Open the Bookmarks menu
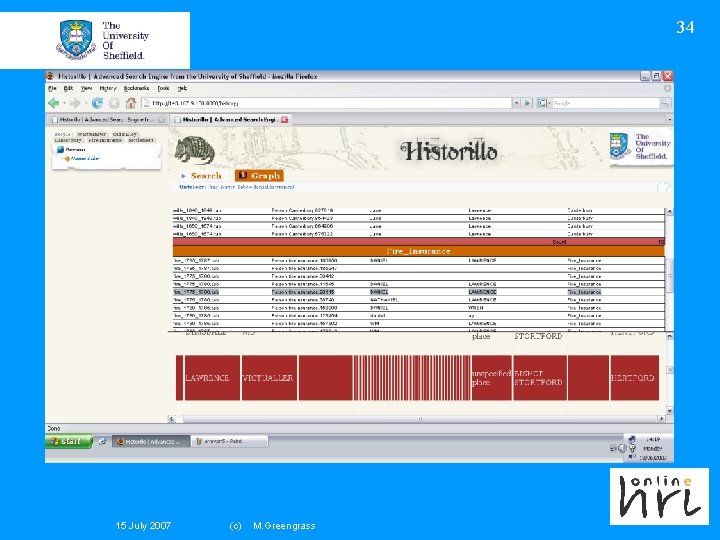Image resolution: width=720 pixels, height=540 pixels. point(136,88)
